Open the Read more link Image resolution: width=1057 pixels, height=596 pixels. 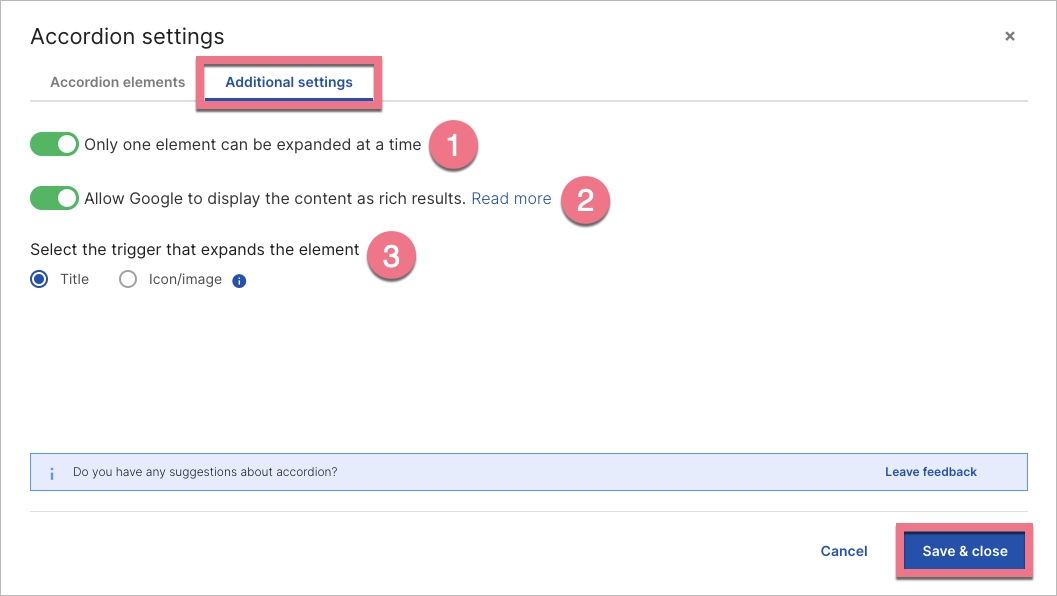click(x=511, y=198)
